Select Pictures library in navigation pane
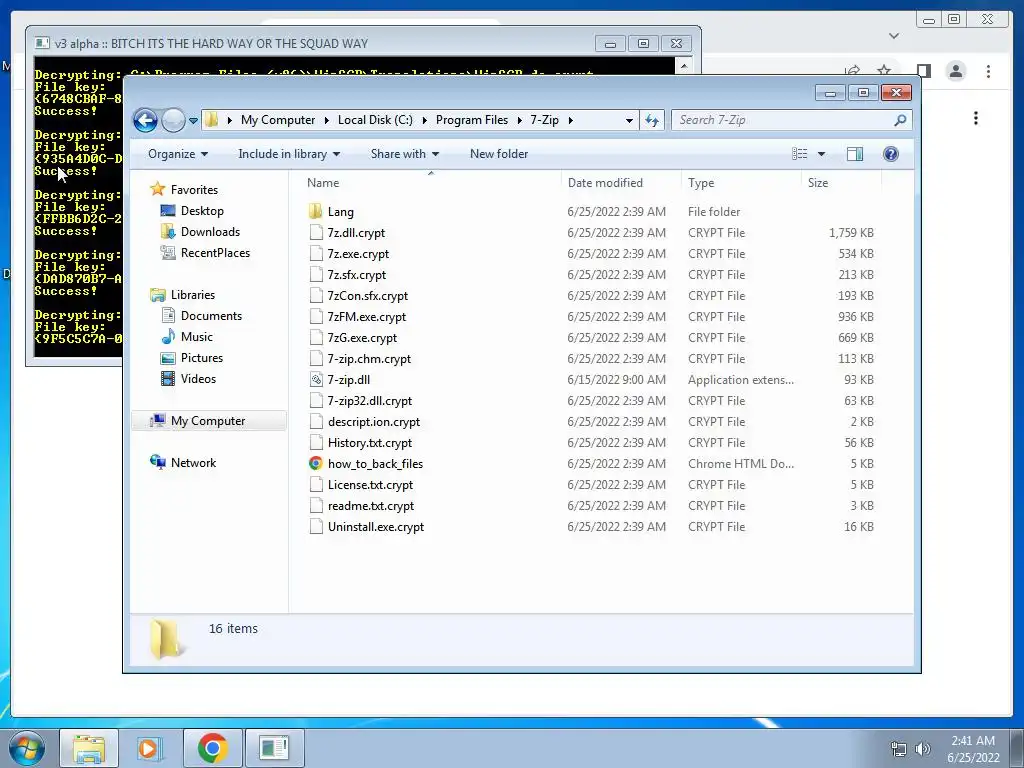The width and height of the screenshot is (1024, 768). click(x=202, y=358)
